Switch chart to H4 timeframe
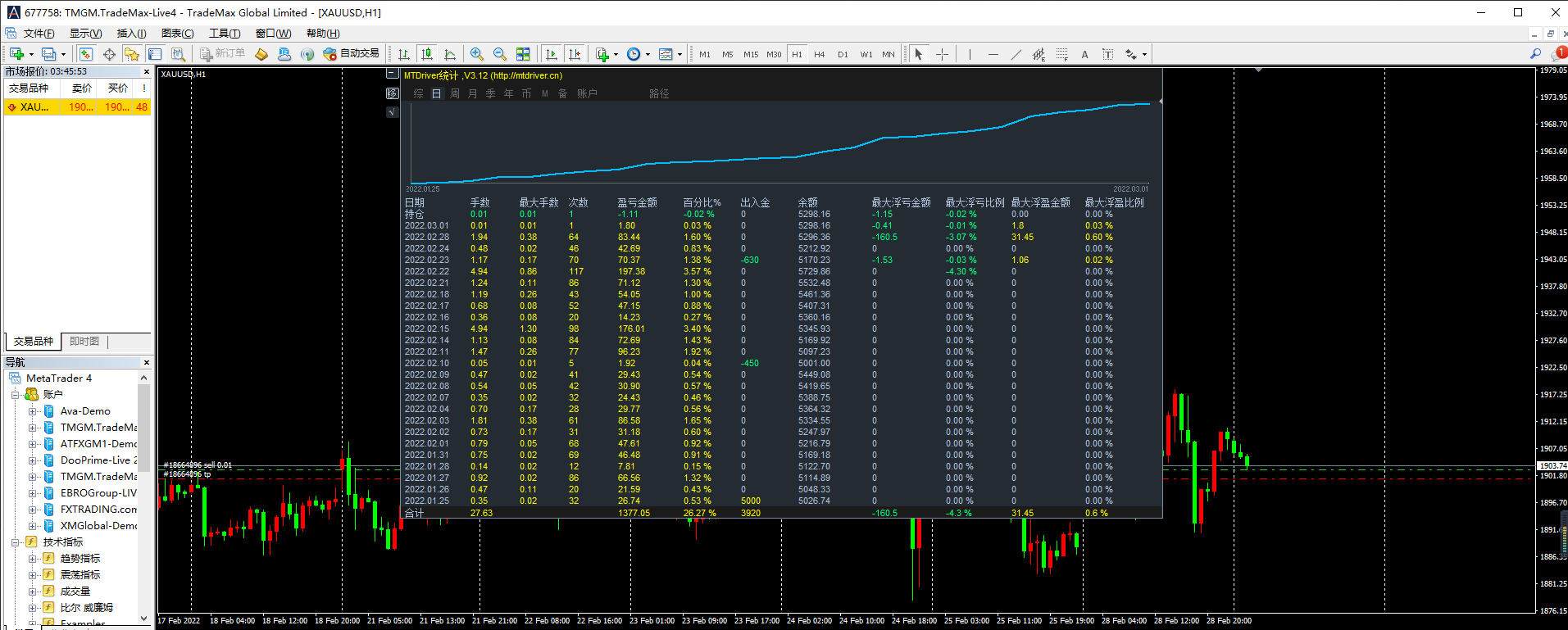The height and width of the screenshot is (630, 1568). [x=820, y=54]
